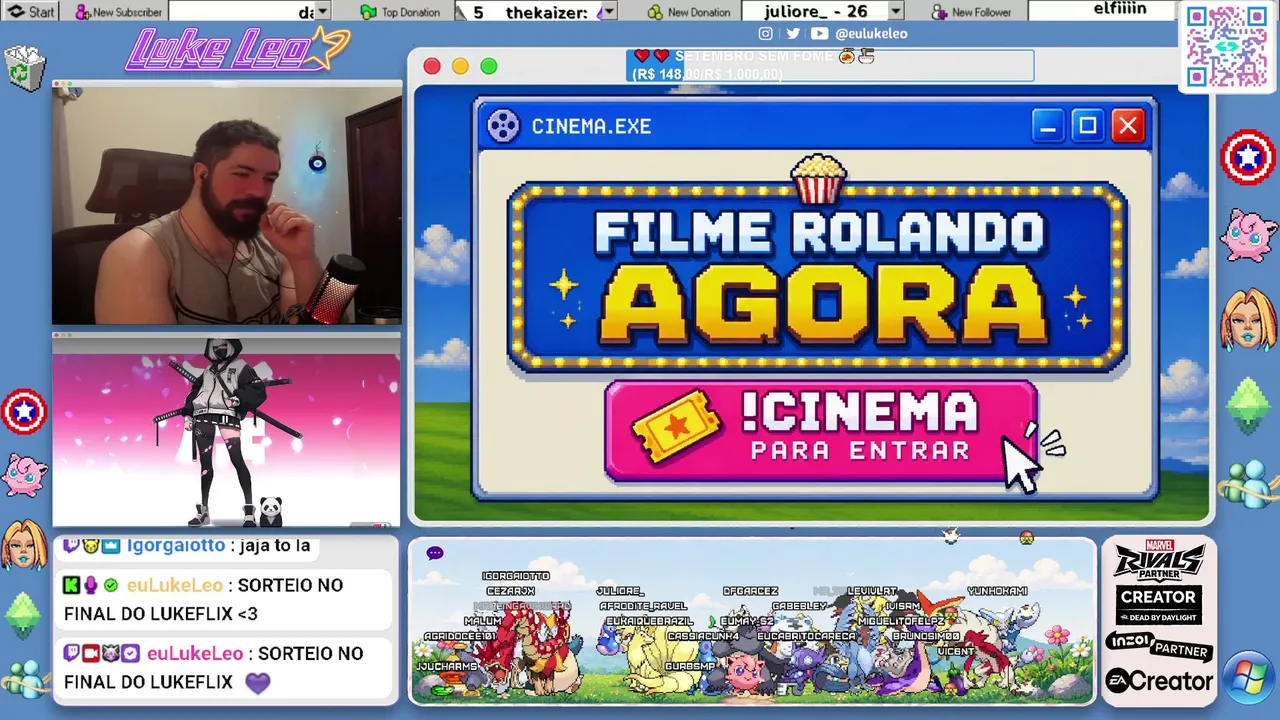Minimize the CINEMA.EXE window
This screenshot has height=720, width=1280.
[x=1047, y=126]
